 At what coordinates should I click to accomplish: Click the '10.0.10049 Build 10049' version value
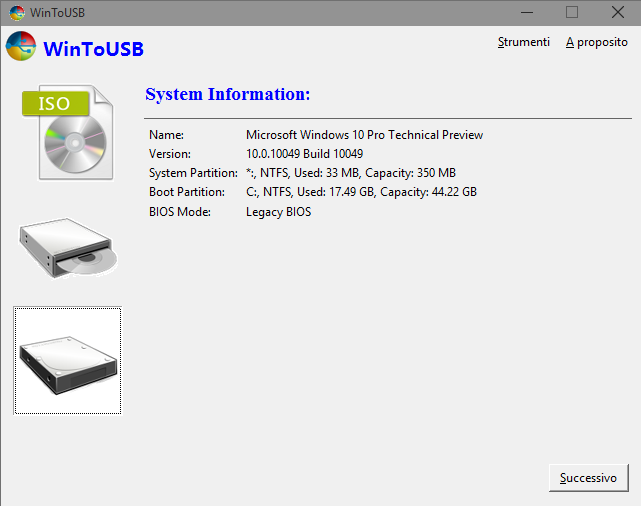click(x=305, y=154)
